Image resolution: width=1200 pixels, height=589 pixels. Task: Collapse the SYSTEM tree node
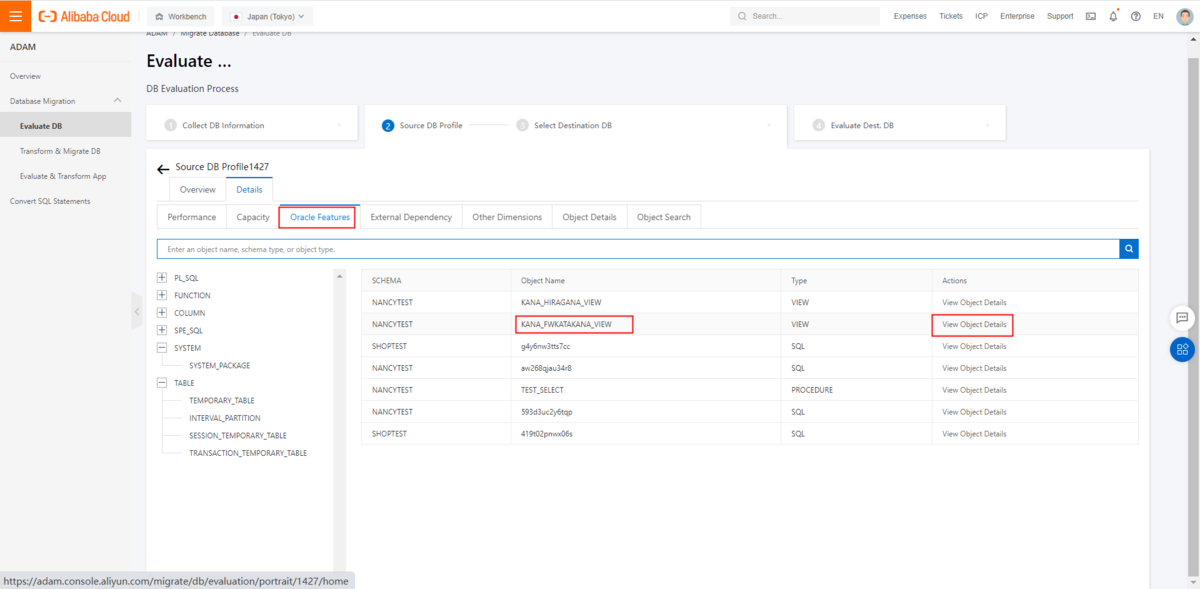(x=162, y=348)
